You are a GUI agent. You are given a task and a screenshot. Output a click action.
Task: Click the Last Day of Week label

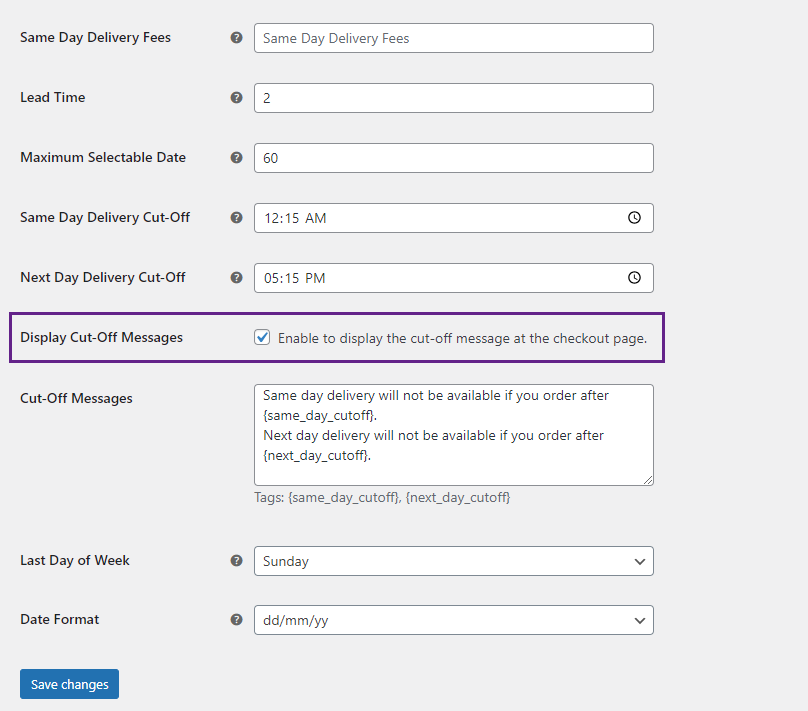[x=75, y=561]
